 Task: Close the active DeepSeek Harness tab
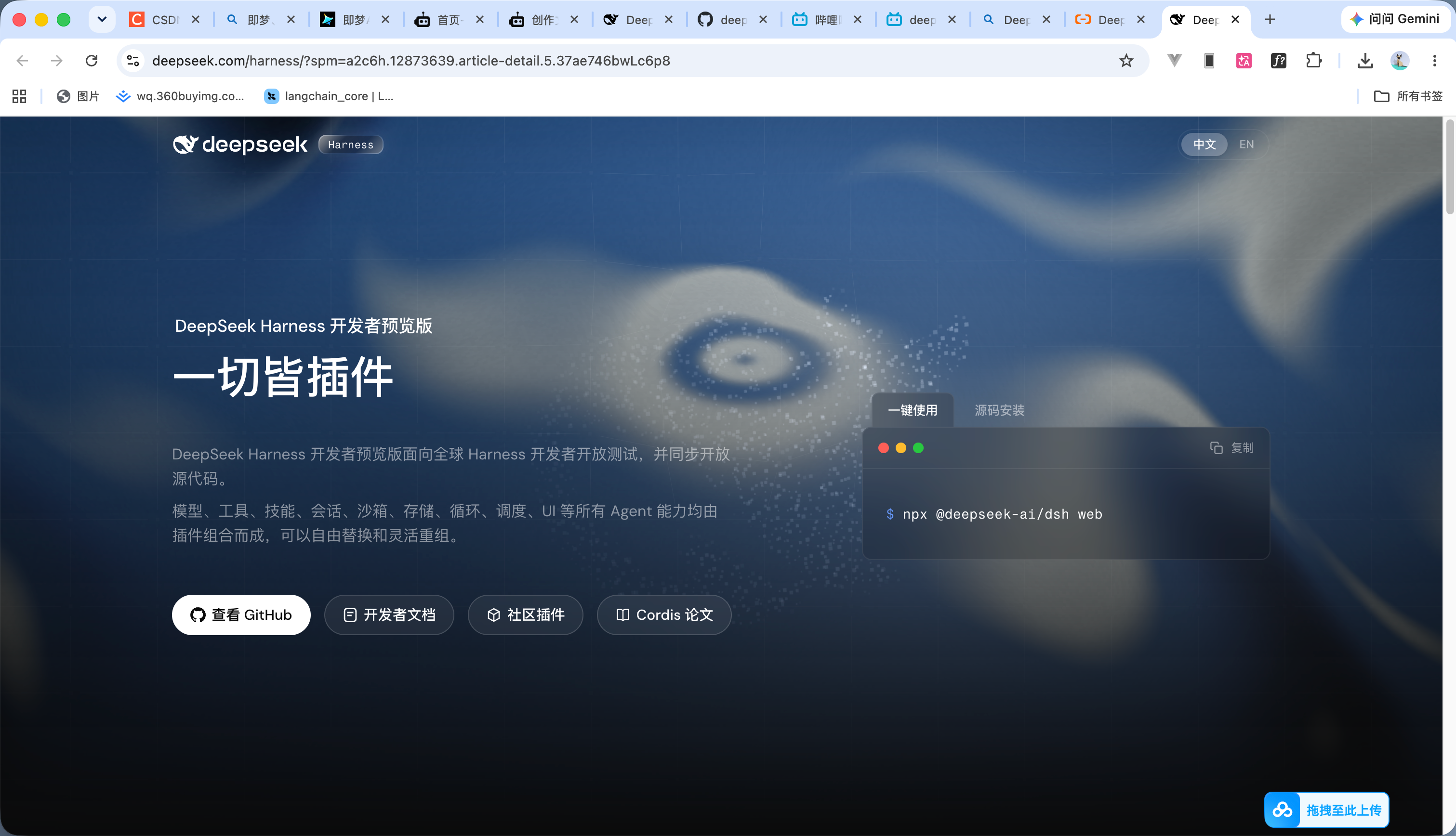(x=1235, y=20)
